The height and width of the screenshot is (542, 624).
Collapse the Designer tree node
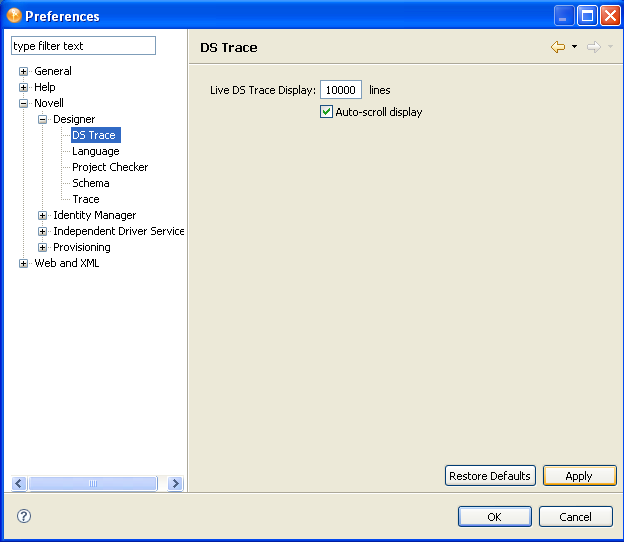tap(43, 119)
